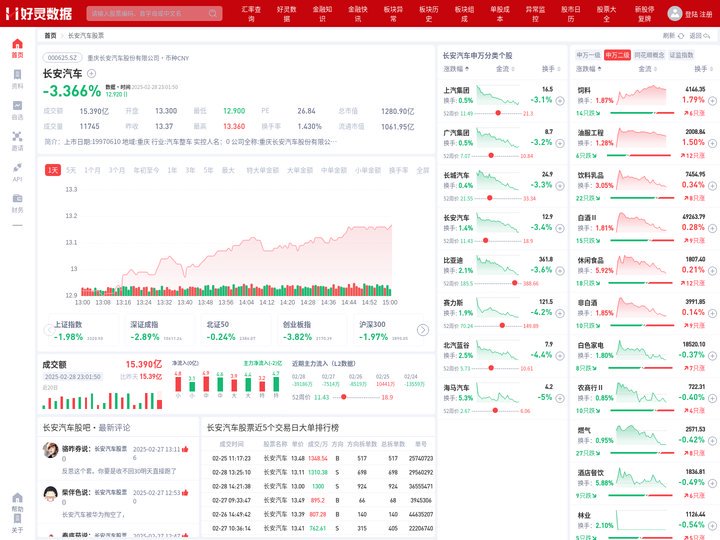Open the 自选 watchlist sidebar icon
720x540 pixels.
tap(17, 106)
